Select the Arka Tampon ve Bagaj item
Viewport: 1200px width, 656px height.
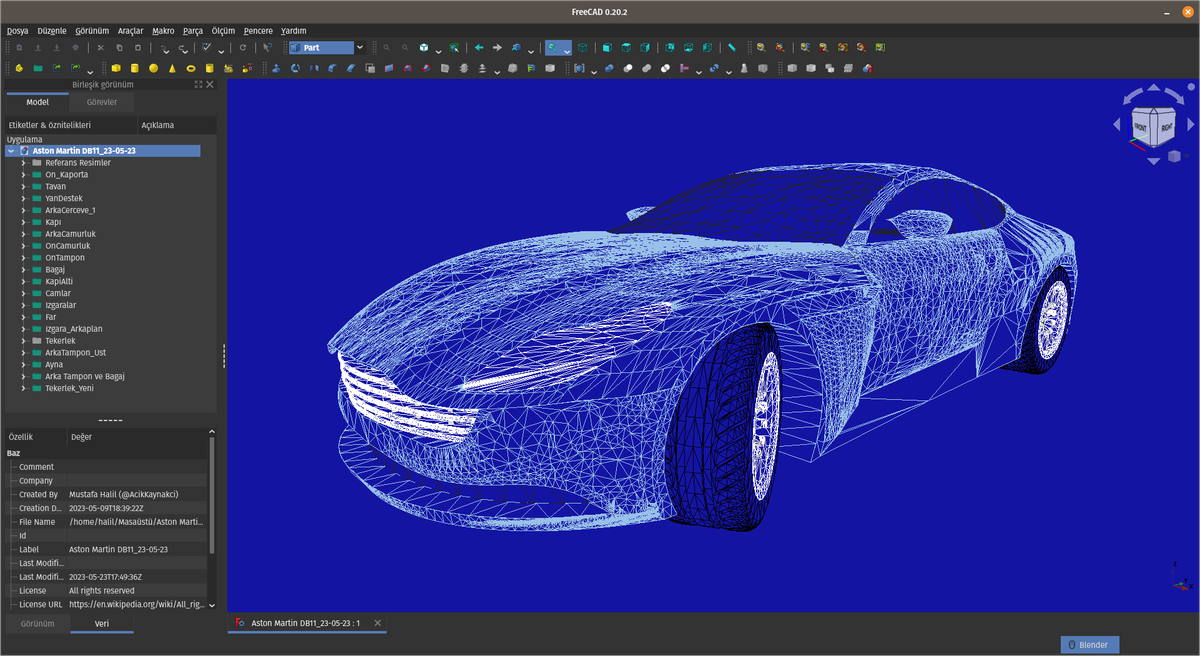click(x=85, y=377)
